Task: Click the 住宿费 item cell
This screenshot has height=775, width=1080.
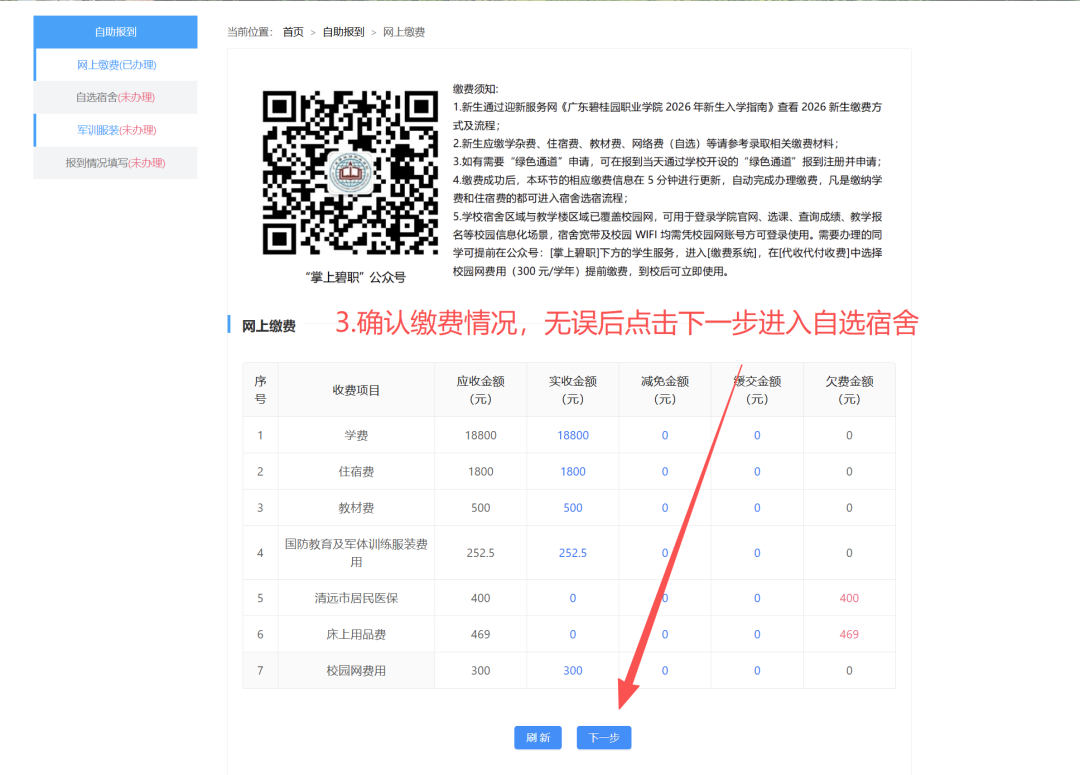Action: click(356, 472)
